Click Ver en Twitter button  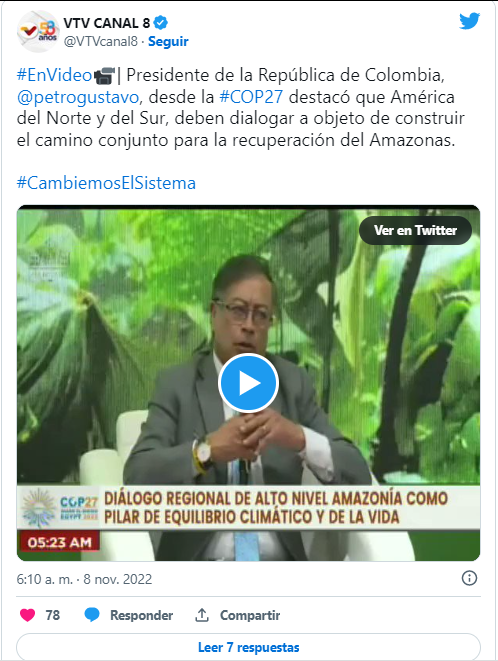point(415,230)
